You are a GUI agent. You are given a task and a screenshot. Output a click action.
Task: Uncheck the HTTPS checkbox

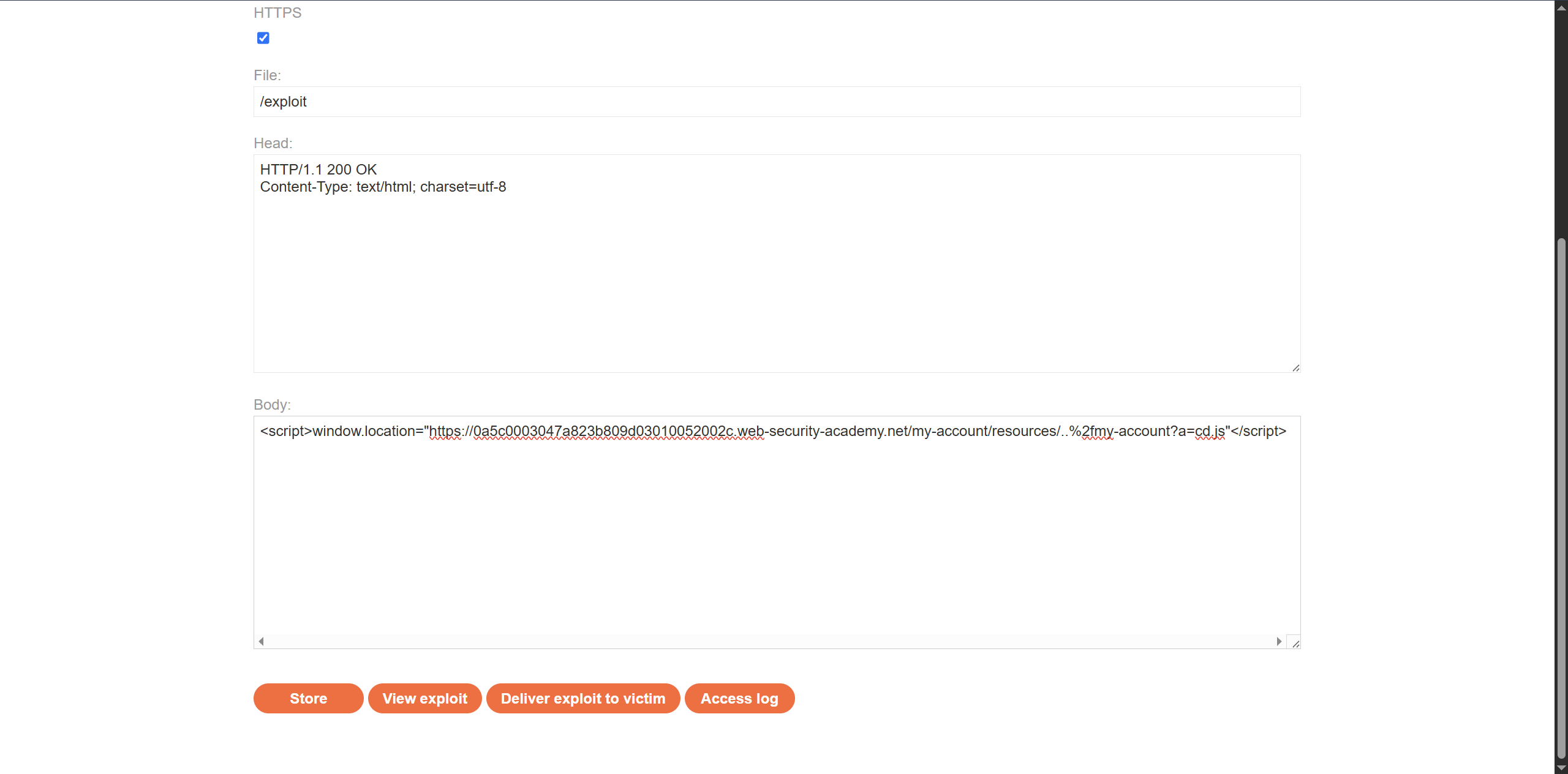click(263, 38)
